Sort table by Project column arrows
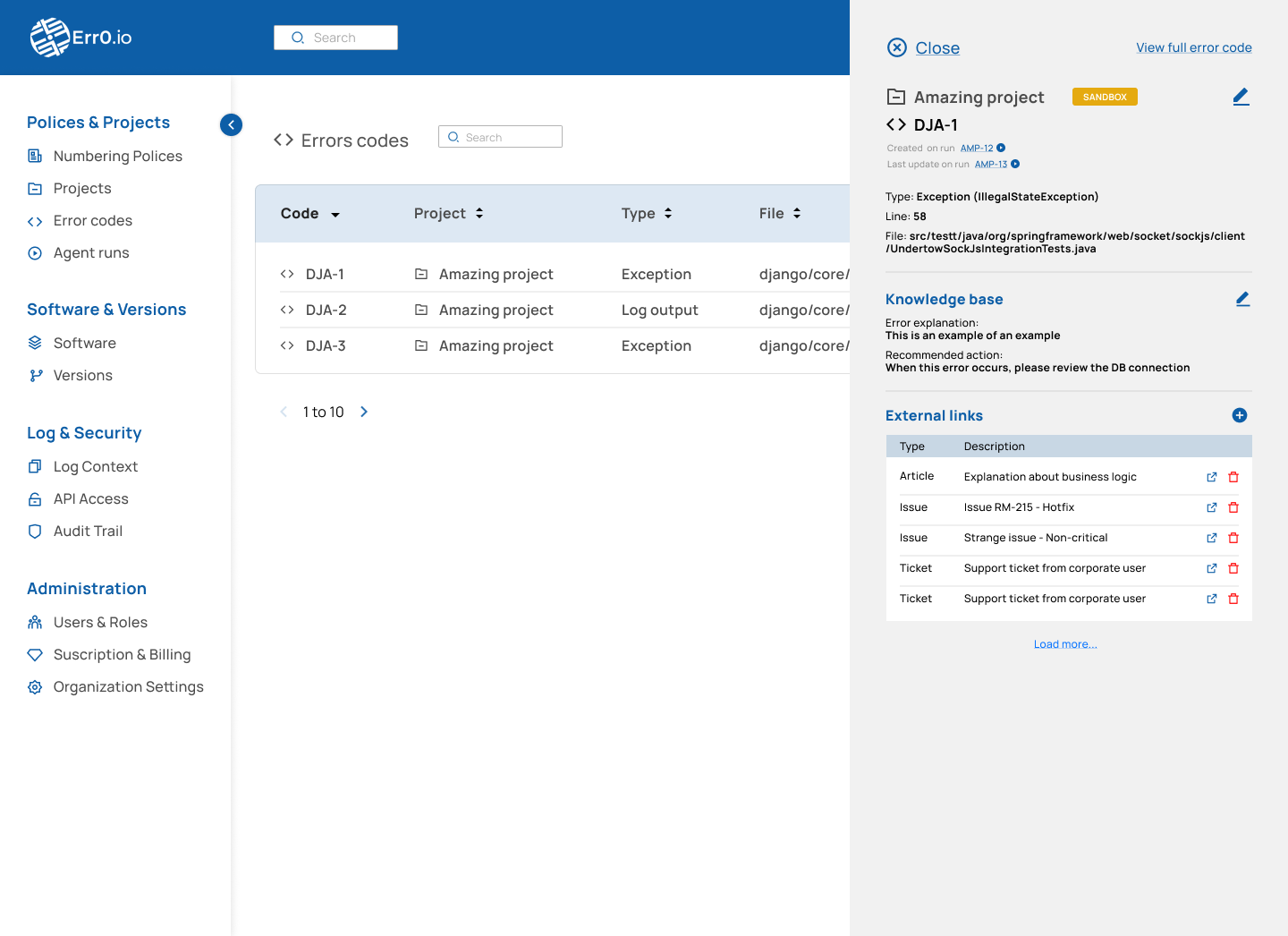The height and width of the screenshot is (936, 1288). coord(479,213)
